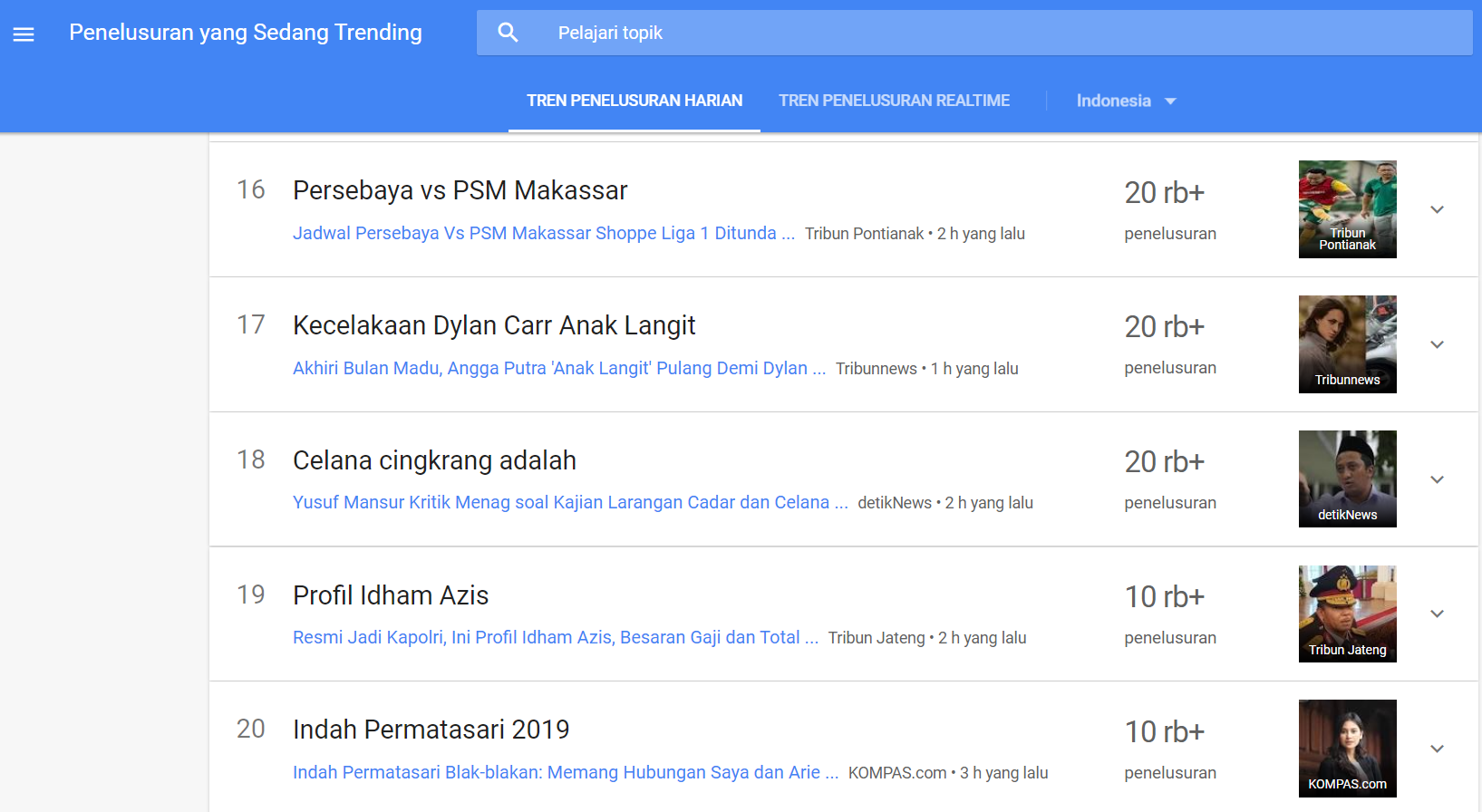1482x812 pixels.
Task: Open 'Indah Permatasari Blak-blakan' article link
Action: (566, 772)
